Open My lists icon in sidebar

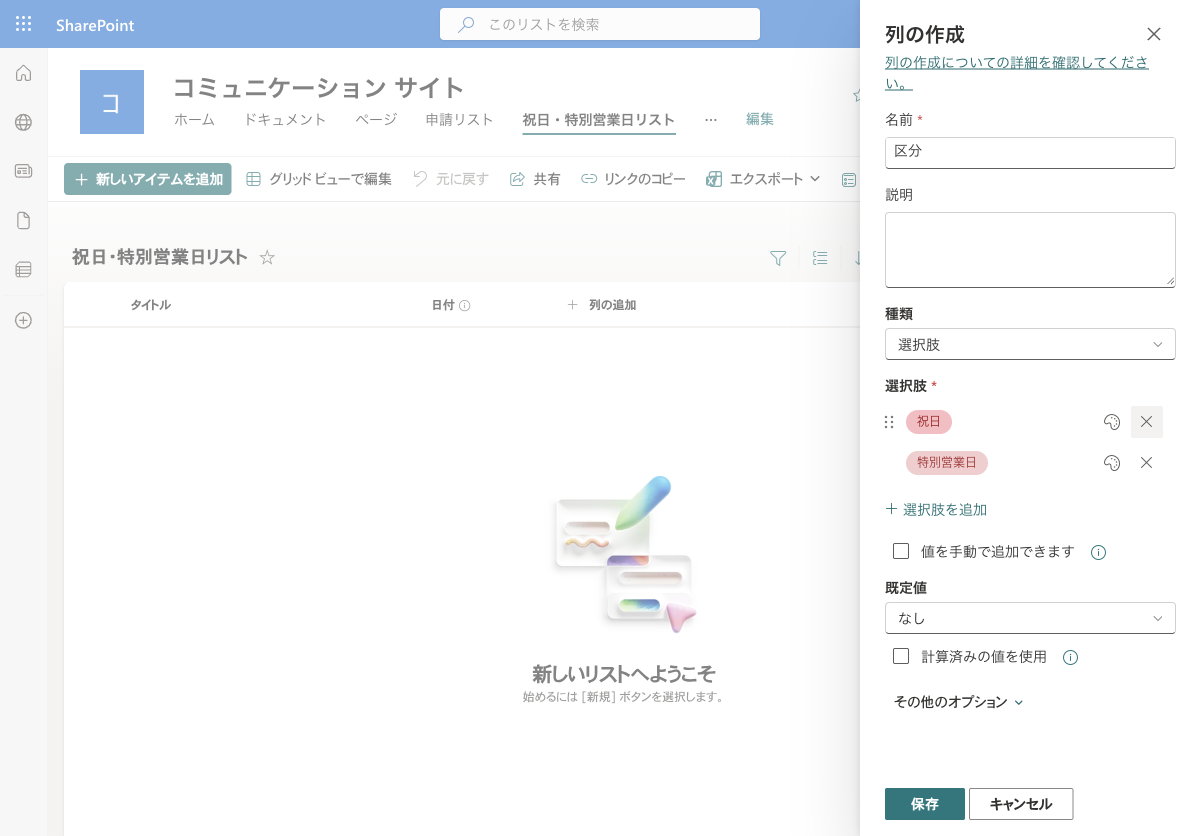[24, 270]
